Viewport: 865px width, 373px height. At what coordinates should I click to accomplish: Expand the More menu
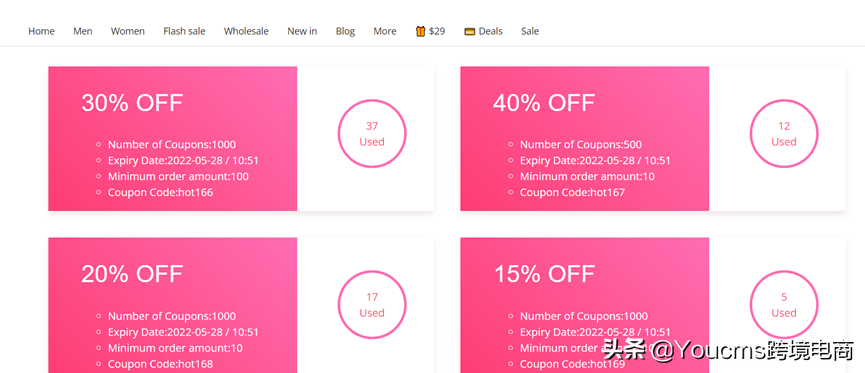385,31
